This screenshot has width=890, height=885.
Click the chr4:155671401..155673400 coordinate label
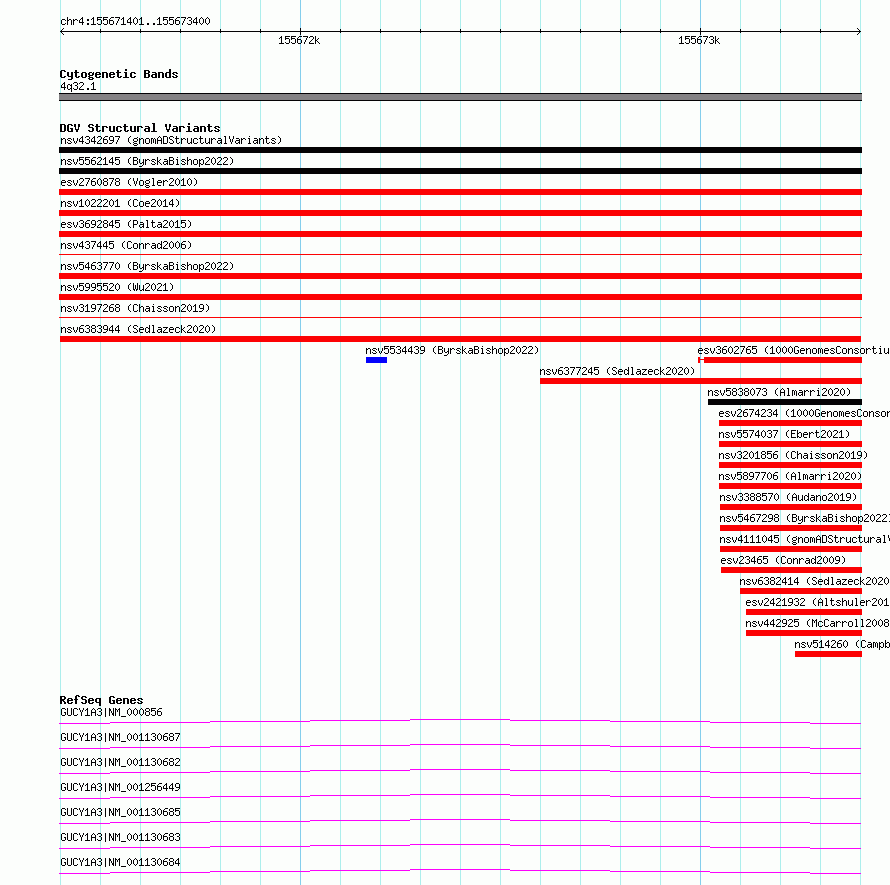[x=135, y=22]
